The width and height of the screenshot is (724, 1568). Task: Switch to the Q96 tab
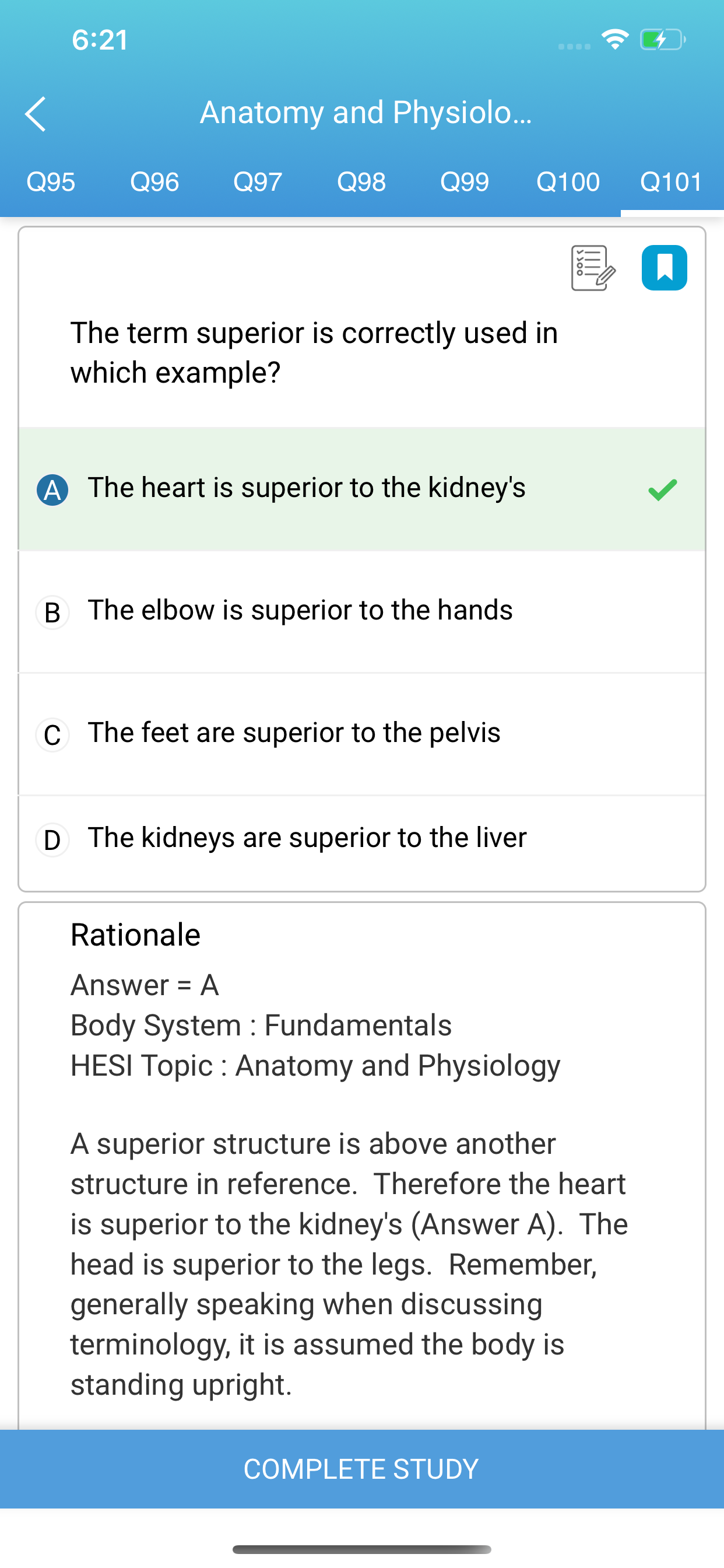154,182
